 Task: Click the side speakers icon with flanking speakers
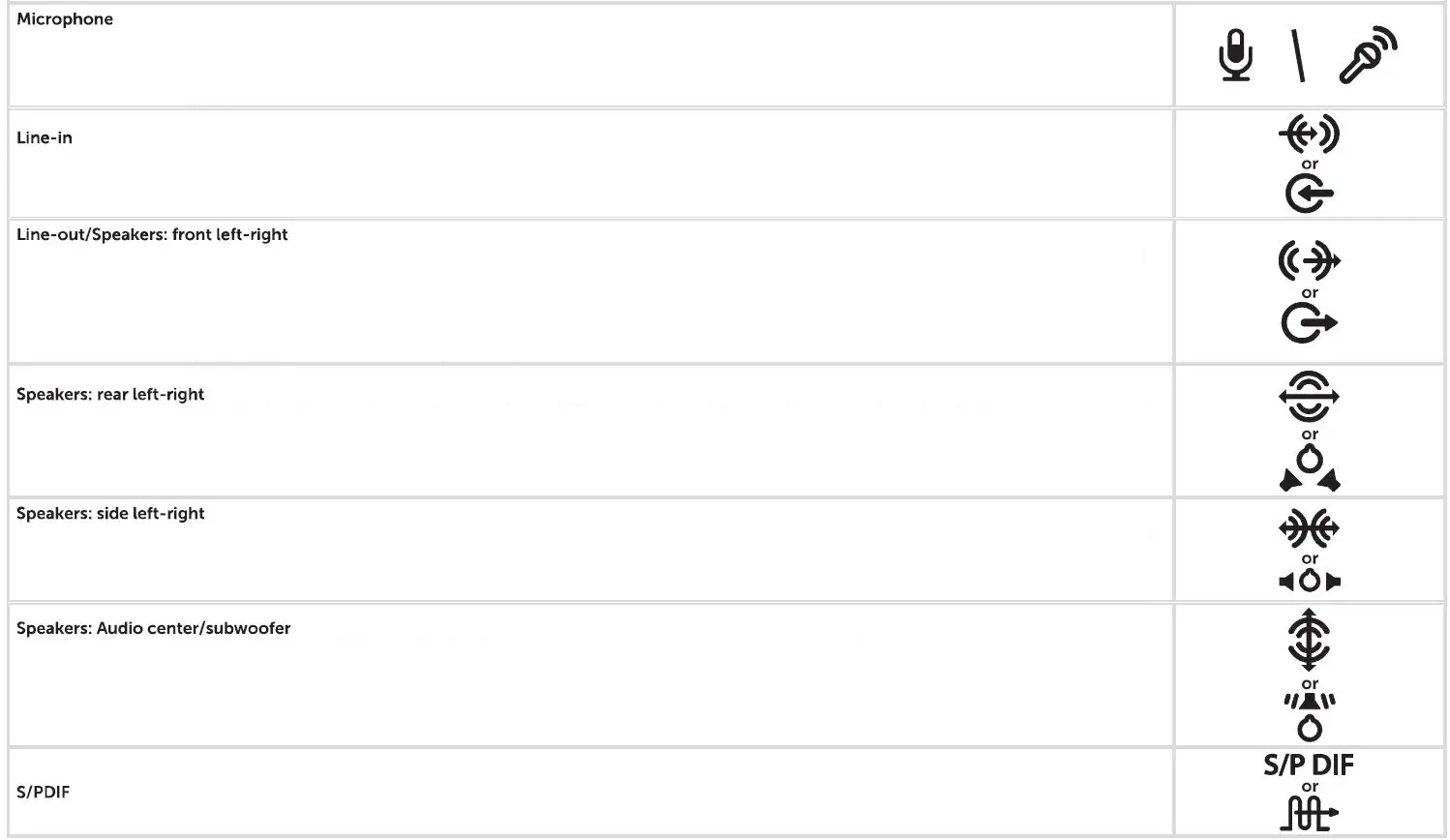click(1310, 581)
